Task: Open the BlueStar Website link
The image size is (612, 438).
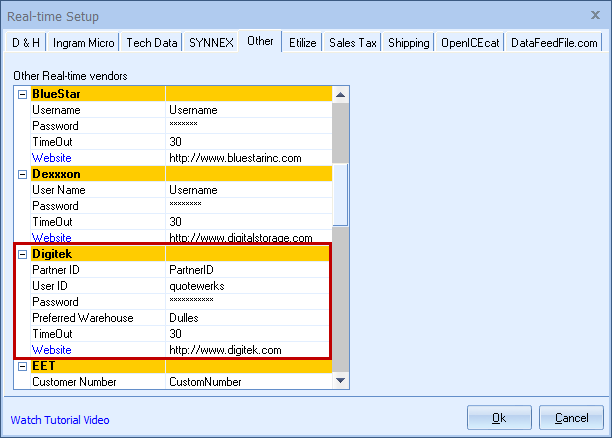Action: (52, 158)
